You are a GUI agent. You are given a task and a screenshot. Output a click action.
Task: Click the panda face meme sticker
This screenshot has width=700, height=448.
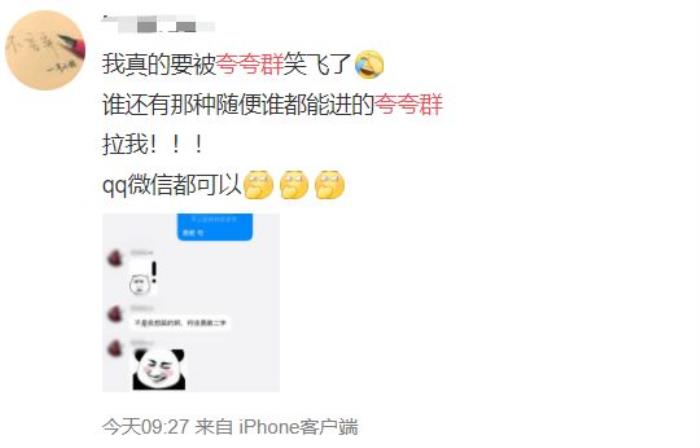[x=159, y=369]
